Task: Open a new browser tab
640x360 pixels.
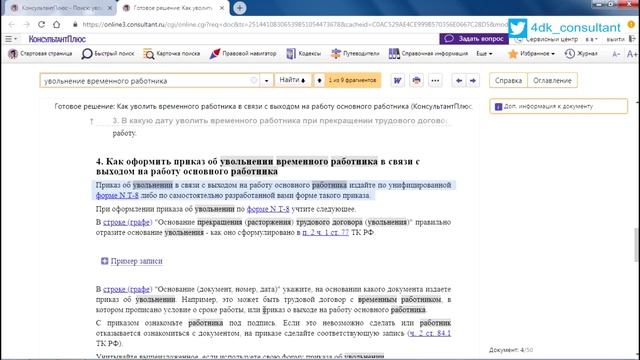Action: point(240,8)
